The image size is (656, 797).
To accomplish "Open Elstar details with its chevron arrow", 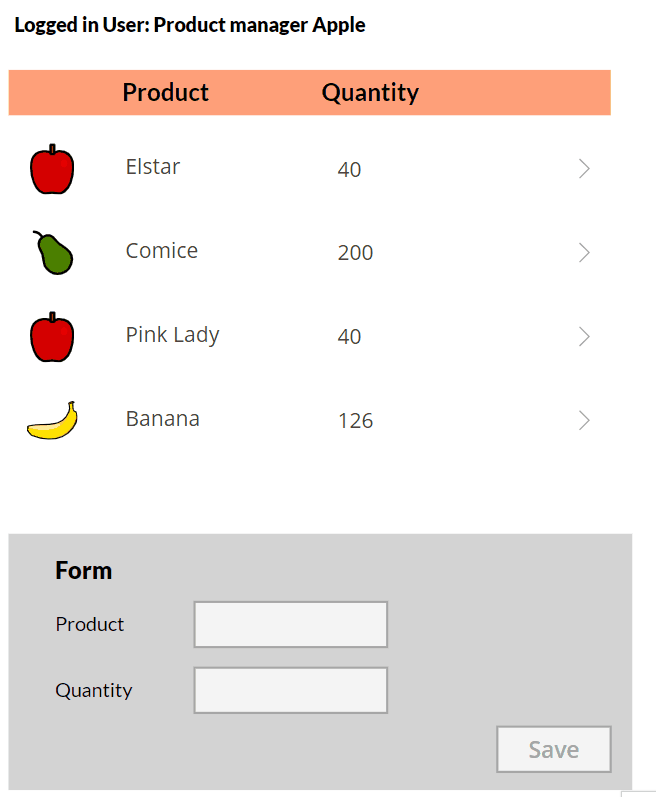I will click(584, 169).
